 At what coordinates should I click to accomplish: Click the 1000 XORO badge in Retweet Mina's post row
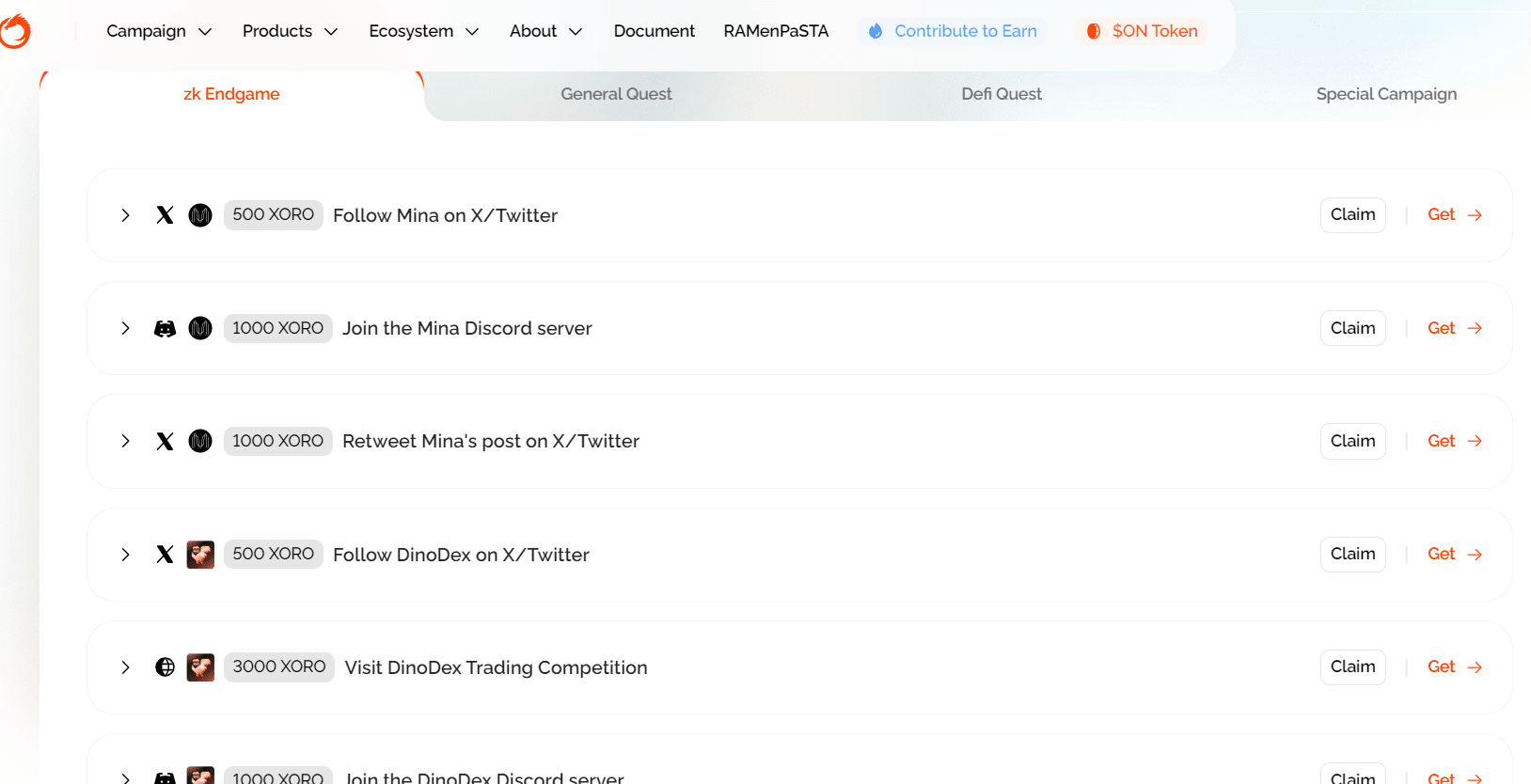(x=277, y=441)
